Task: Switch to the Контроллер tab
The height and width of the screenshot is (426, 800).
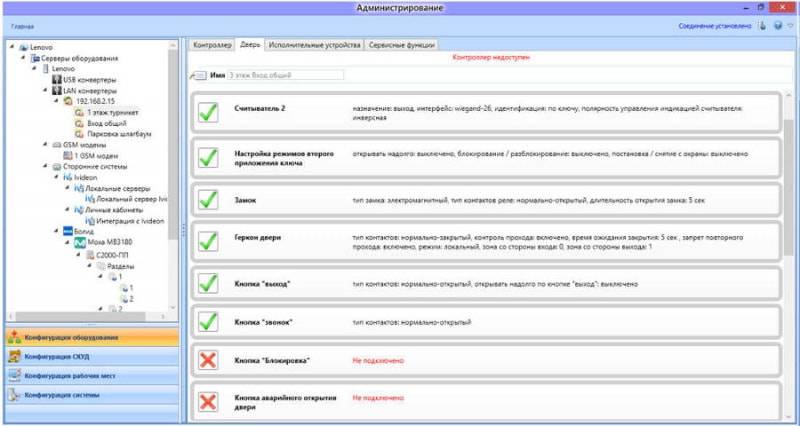Action: click(210, 45)
